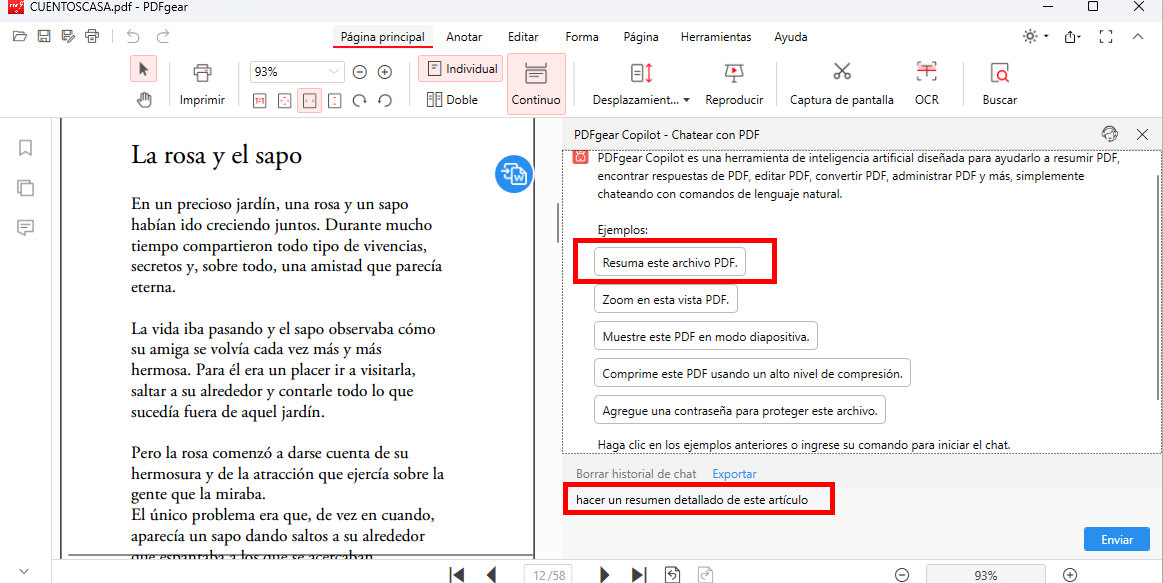Click the blue floating convert icon on the page
This screenshot has height=583, width=1163.
pyautogui.click(x=513, y=174)
